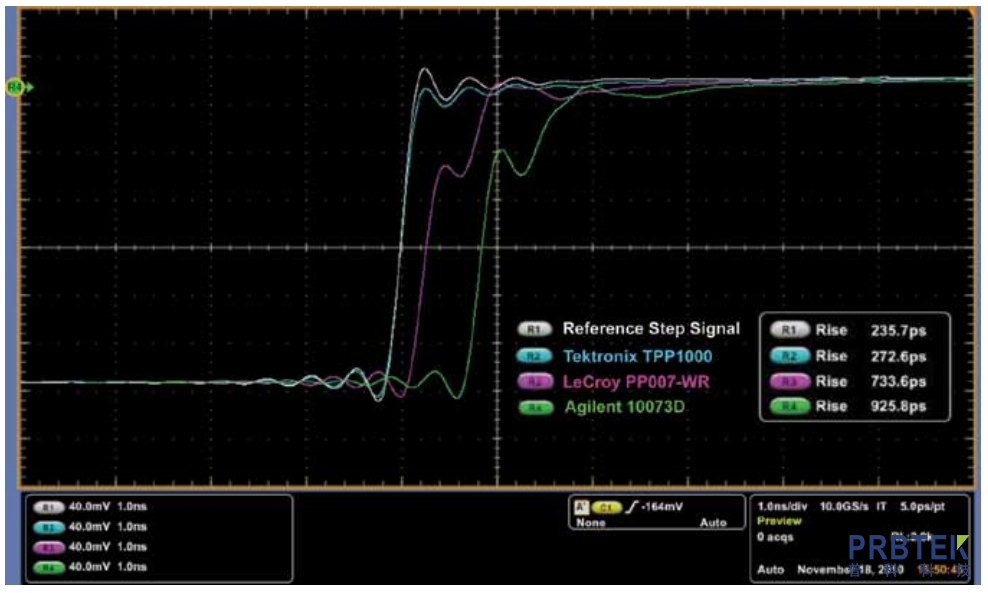Select the 925.8ps rise time value
988x593 pixels.
click(898, 406)
